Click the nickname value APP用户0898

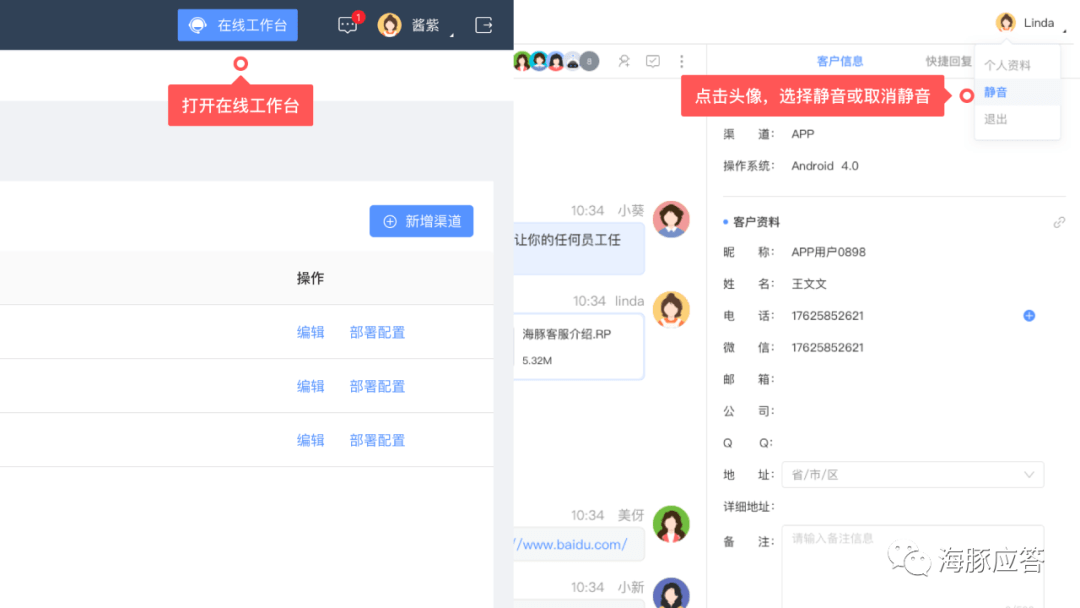(x=828, y=252)
